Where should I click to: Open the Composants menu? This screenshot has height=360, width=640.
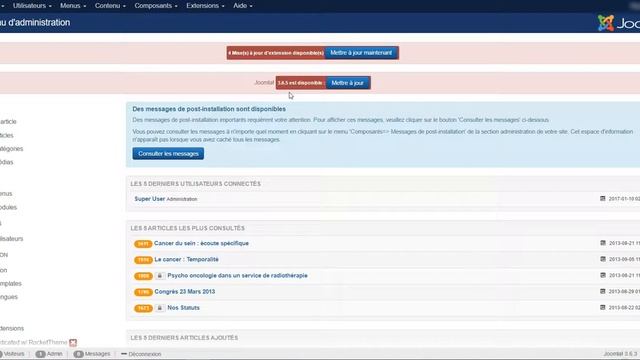(x=156, y=6)
